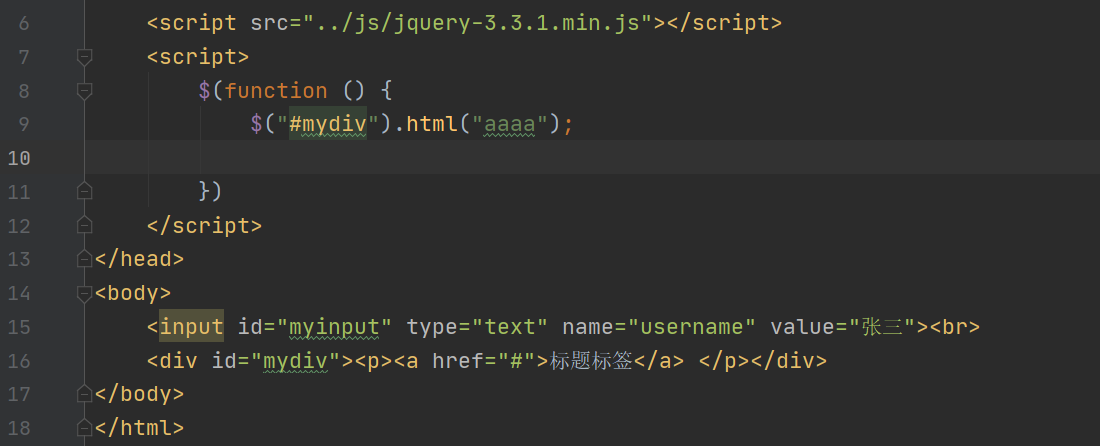Click the 标题标签 link text
This screenshot has height=446, width=1100.
pyautogui.click(x=591, y=360)
